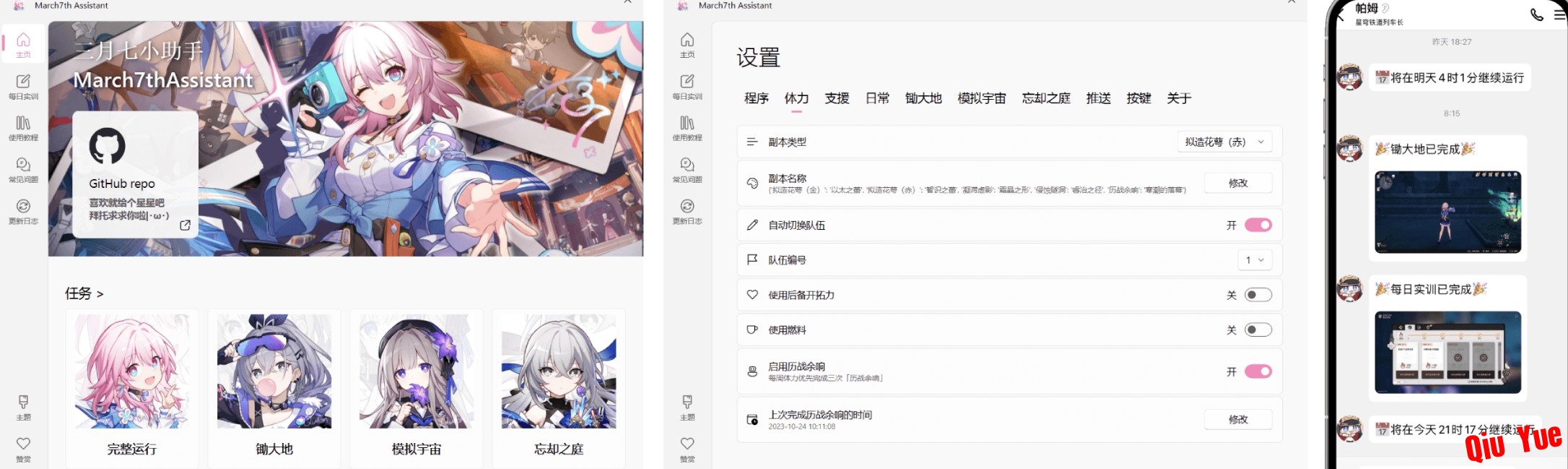The image size is (1568, 469).
Task: Open the 队伍编号 dropdown showing 1
Action: [x=1255, y=260]
